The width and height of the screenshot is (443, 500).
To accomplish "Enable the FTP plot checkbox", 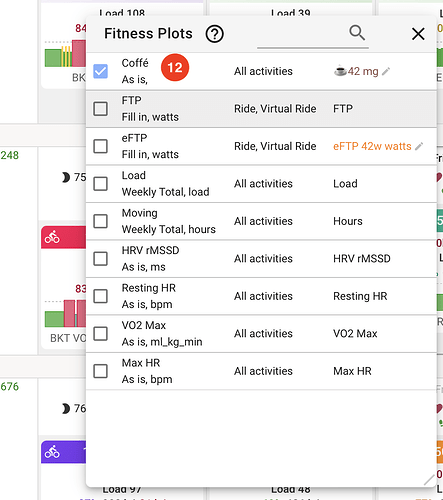I will click(x=100, y=109).
